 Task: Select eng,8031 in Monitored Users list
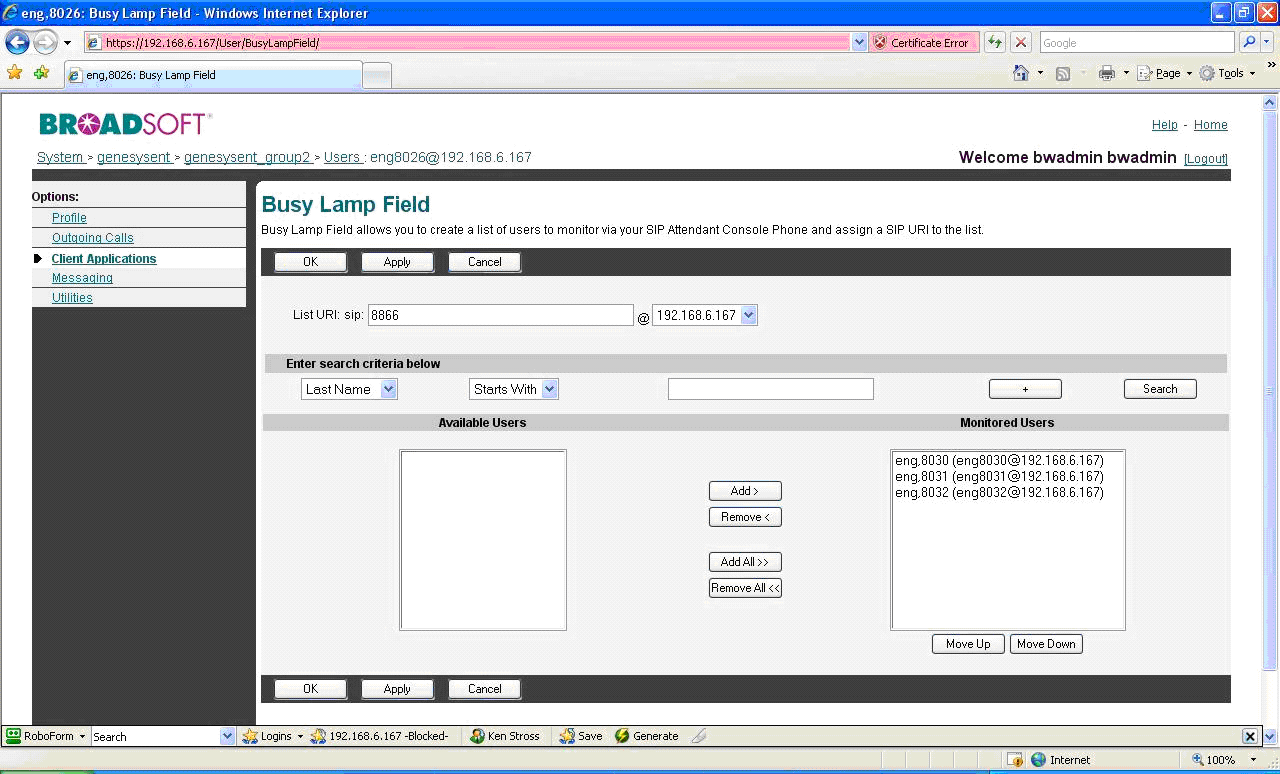coord(999,477)
